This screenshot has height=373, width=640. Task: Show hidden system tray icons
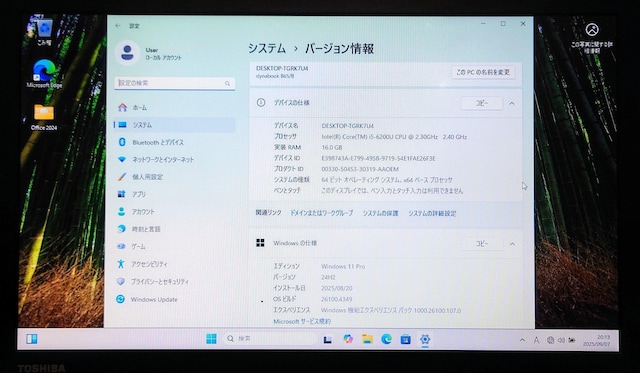(x=522, y=340)
